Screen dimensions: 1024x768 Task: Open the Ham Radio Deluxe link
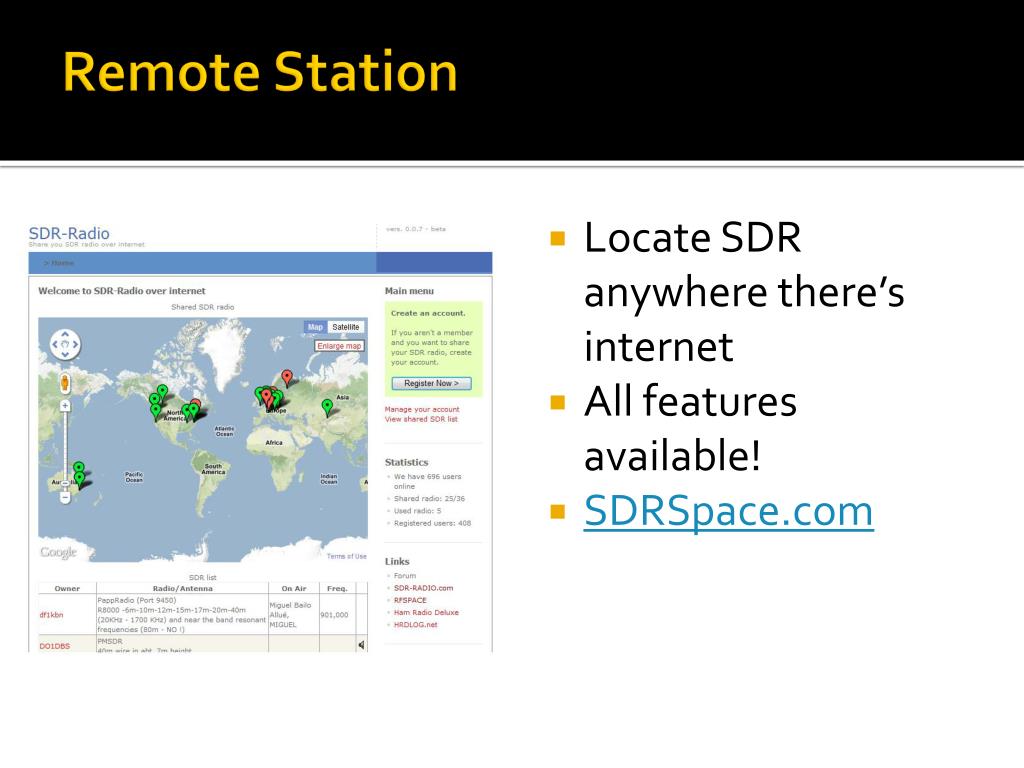[426, 613]
